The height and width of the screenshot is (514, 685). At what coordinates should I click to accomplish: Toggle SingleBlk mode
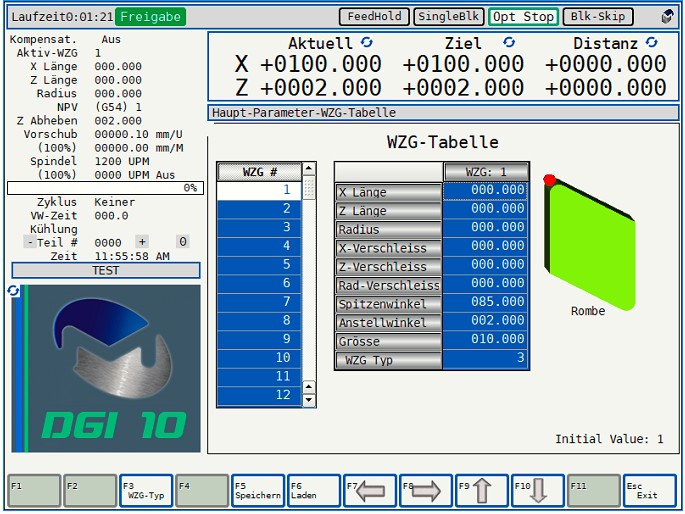tap(449, 17)
